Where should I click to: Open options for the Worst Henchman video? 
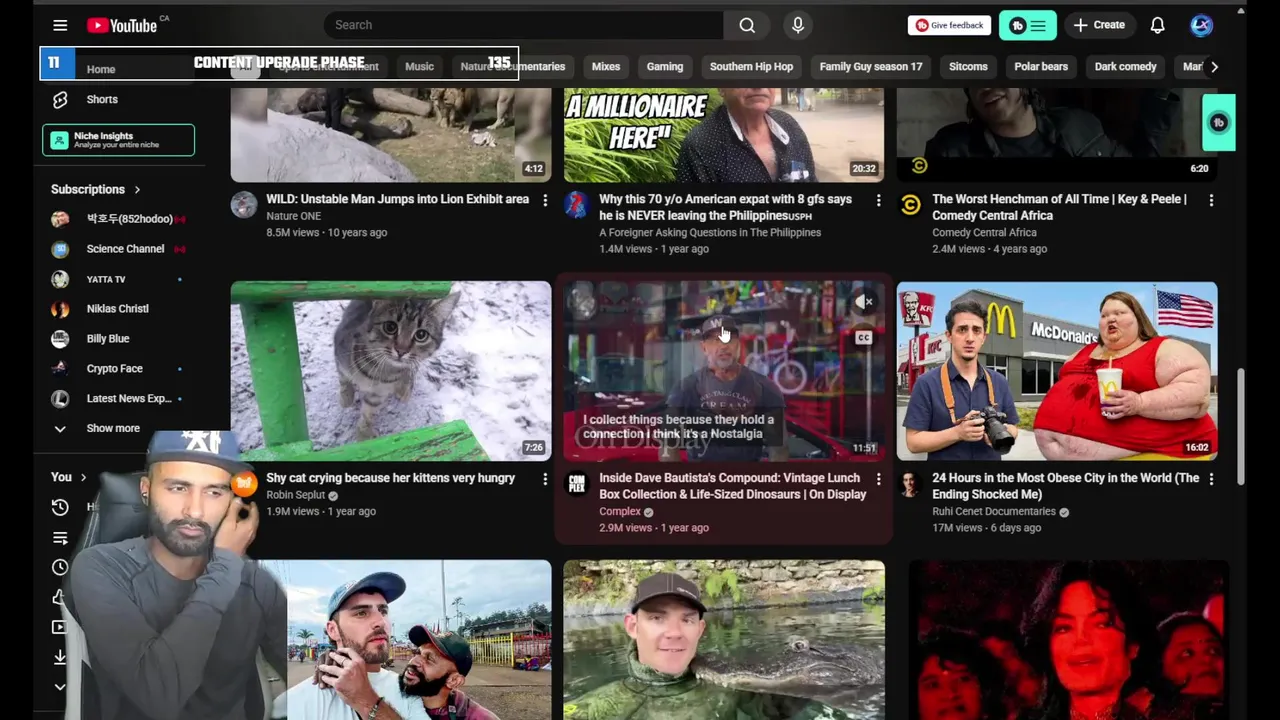(x=1211, y=200)
